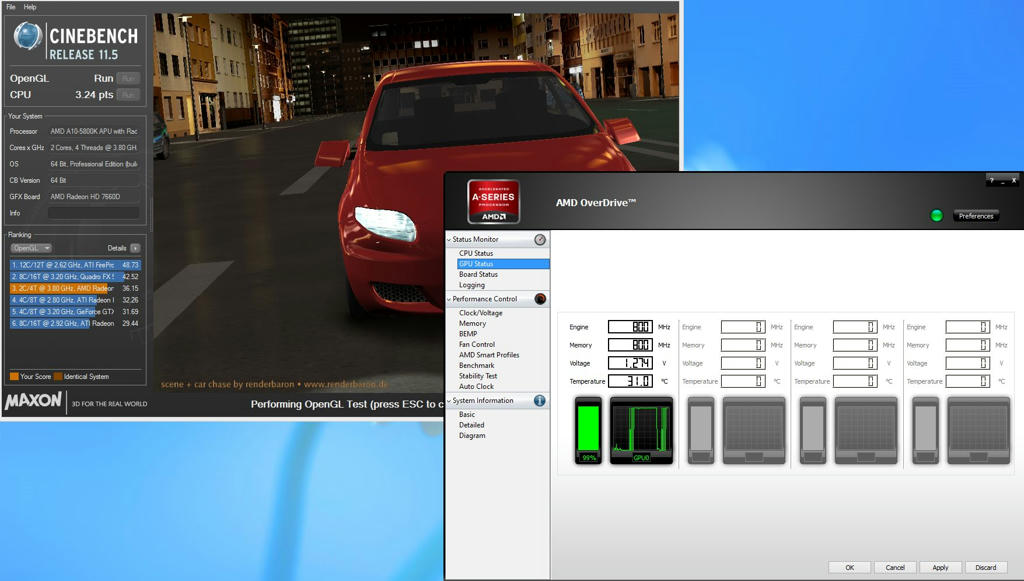1024x581 pixels.
Task: Click the green 99% GPU usage bar
Action: pyautogui.click(x=588, y=431)
